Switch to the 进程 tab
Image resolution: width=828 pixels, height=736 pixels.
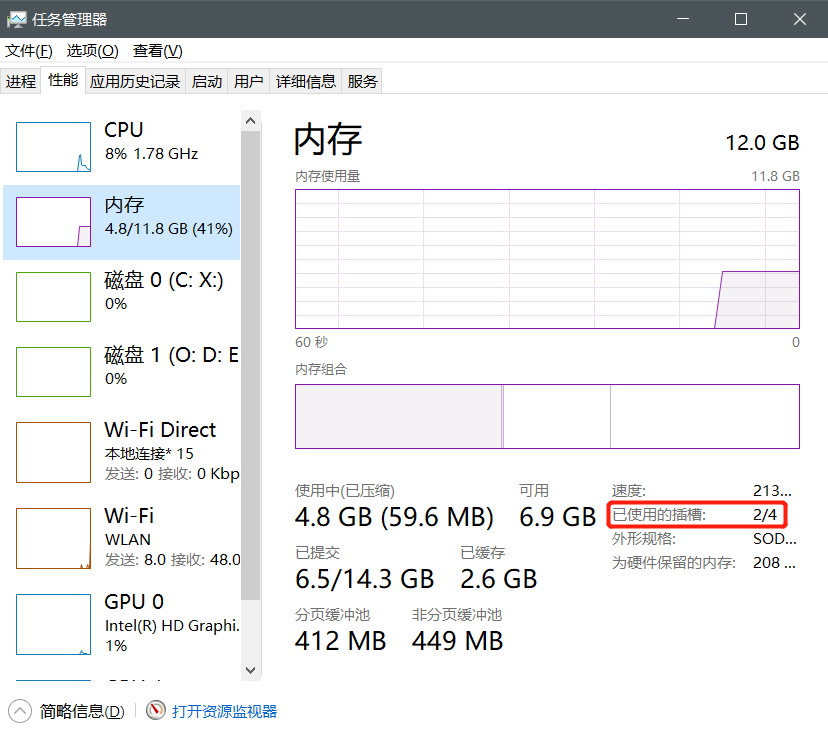[x=21, y=81]
